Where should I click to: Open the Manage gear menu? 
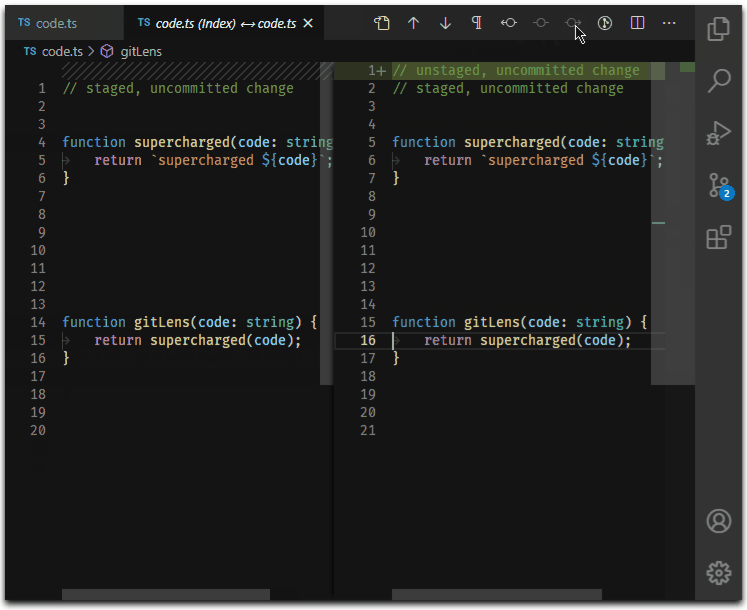tap(718, 572)
